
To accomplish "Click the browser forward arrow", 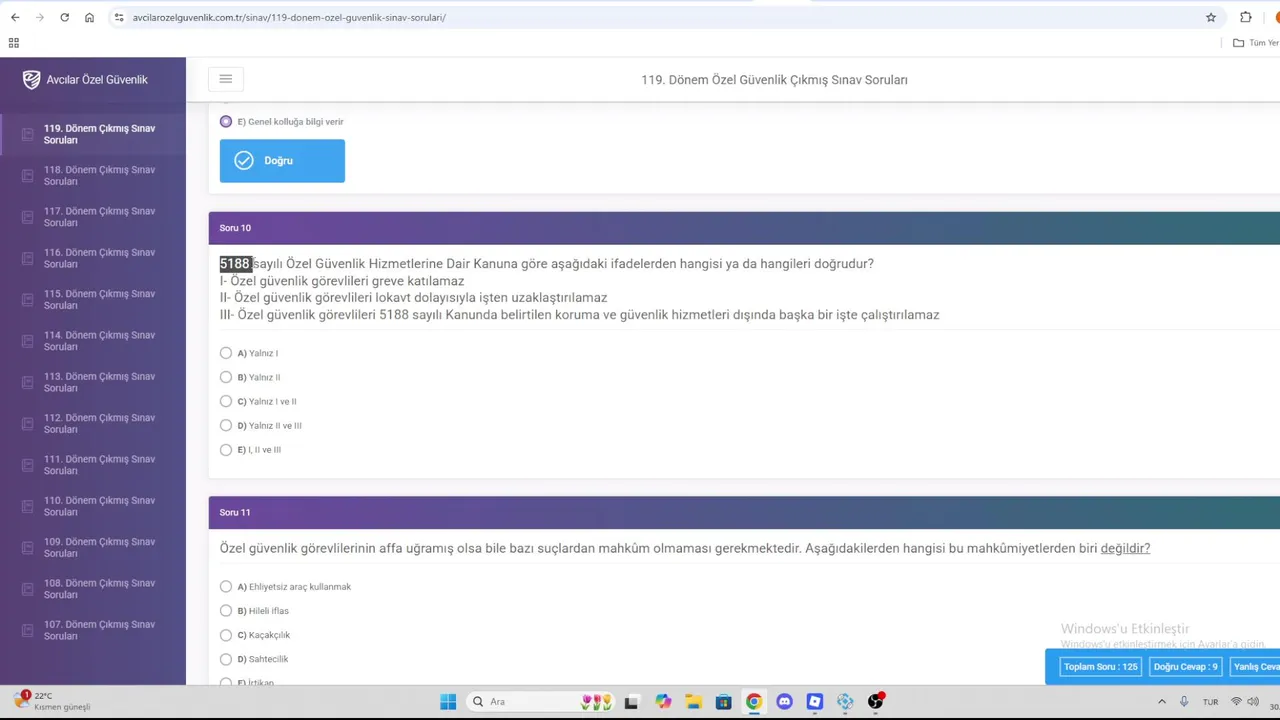I will tap(40, 17).
